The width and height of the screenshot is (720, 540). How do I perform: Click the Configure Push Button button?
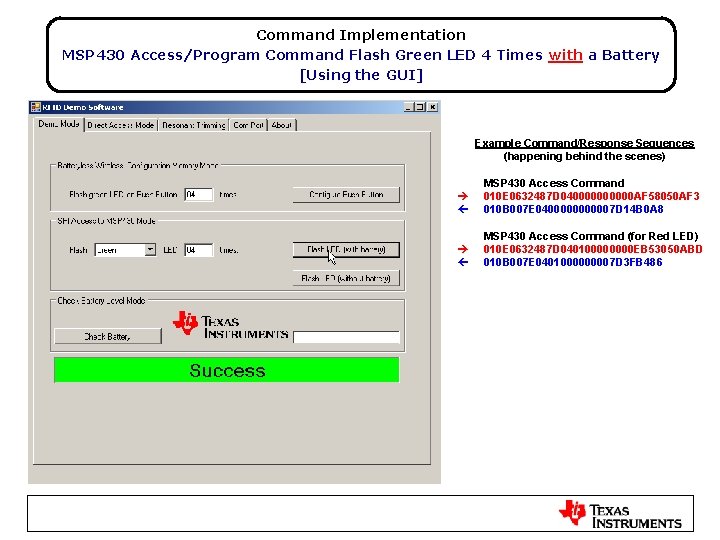tap(346, 194)
